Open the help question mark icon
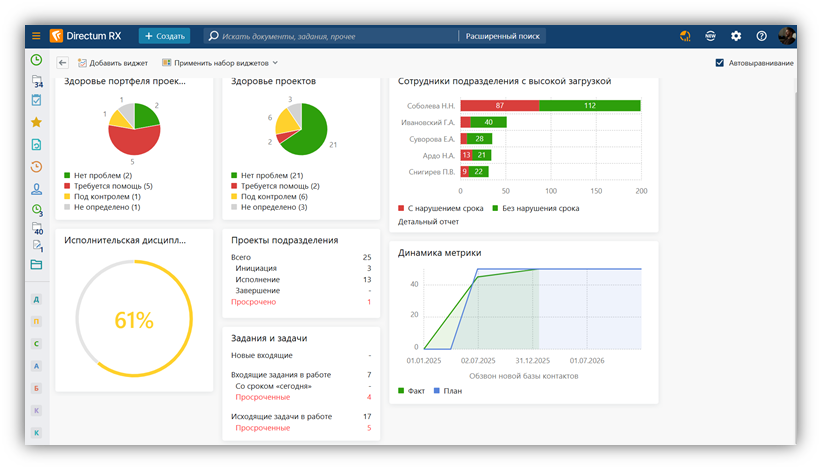The image size is (822, 470). (x=761, y=36)
